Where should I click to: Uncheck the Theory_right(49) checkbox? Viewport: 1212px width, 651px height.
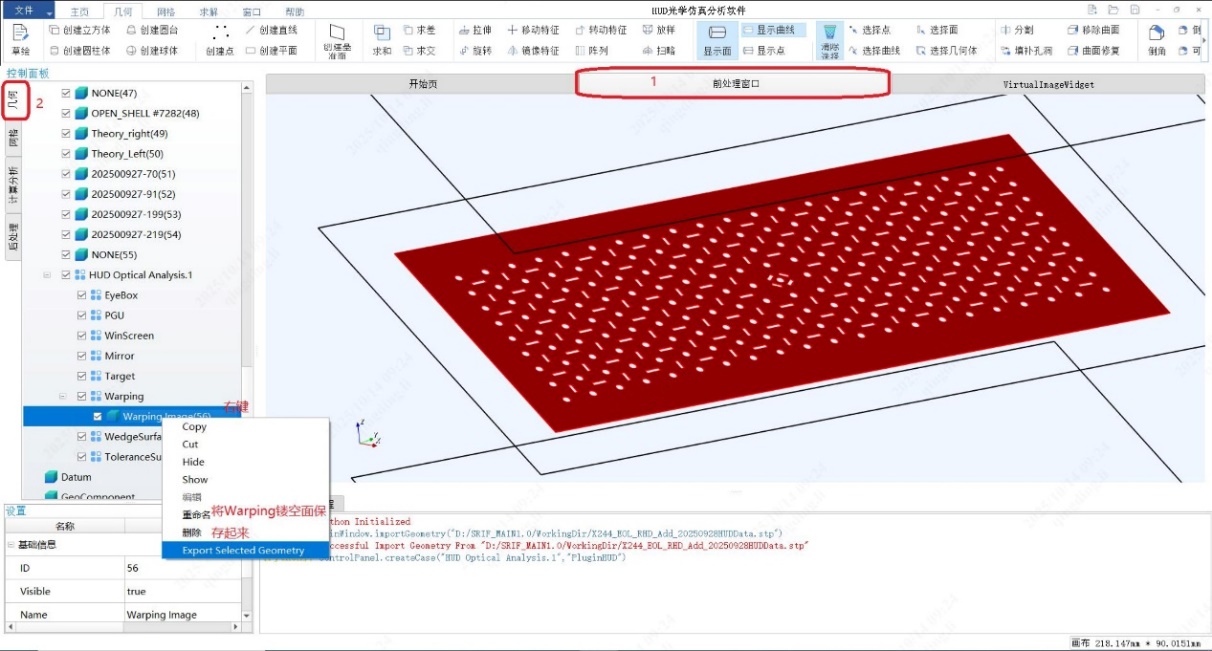pyautogui.click(x=67, y=134)
